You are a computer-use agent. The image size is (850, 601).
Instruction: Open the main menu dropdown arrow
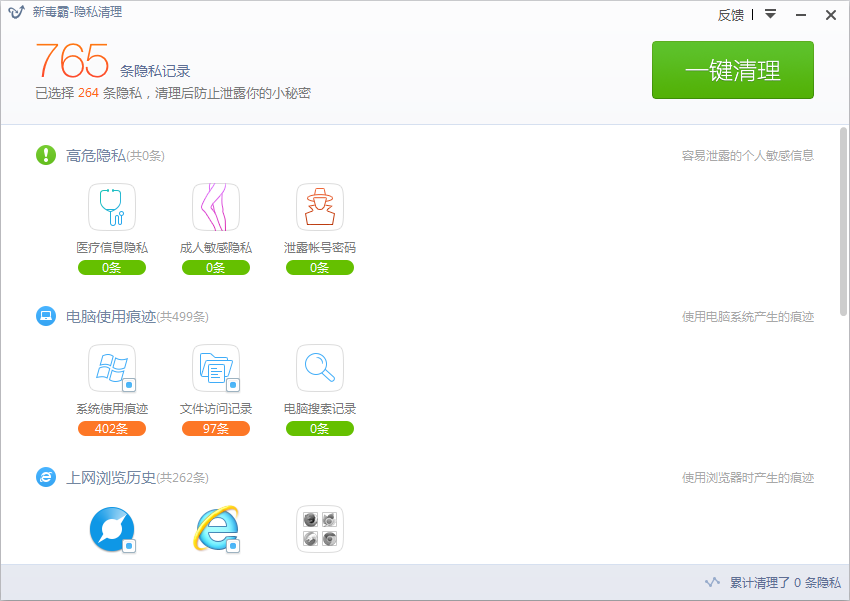tap(771, 14)
